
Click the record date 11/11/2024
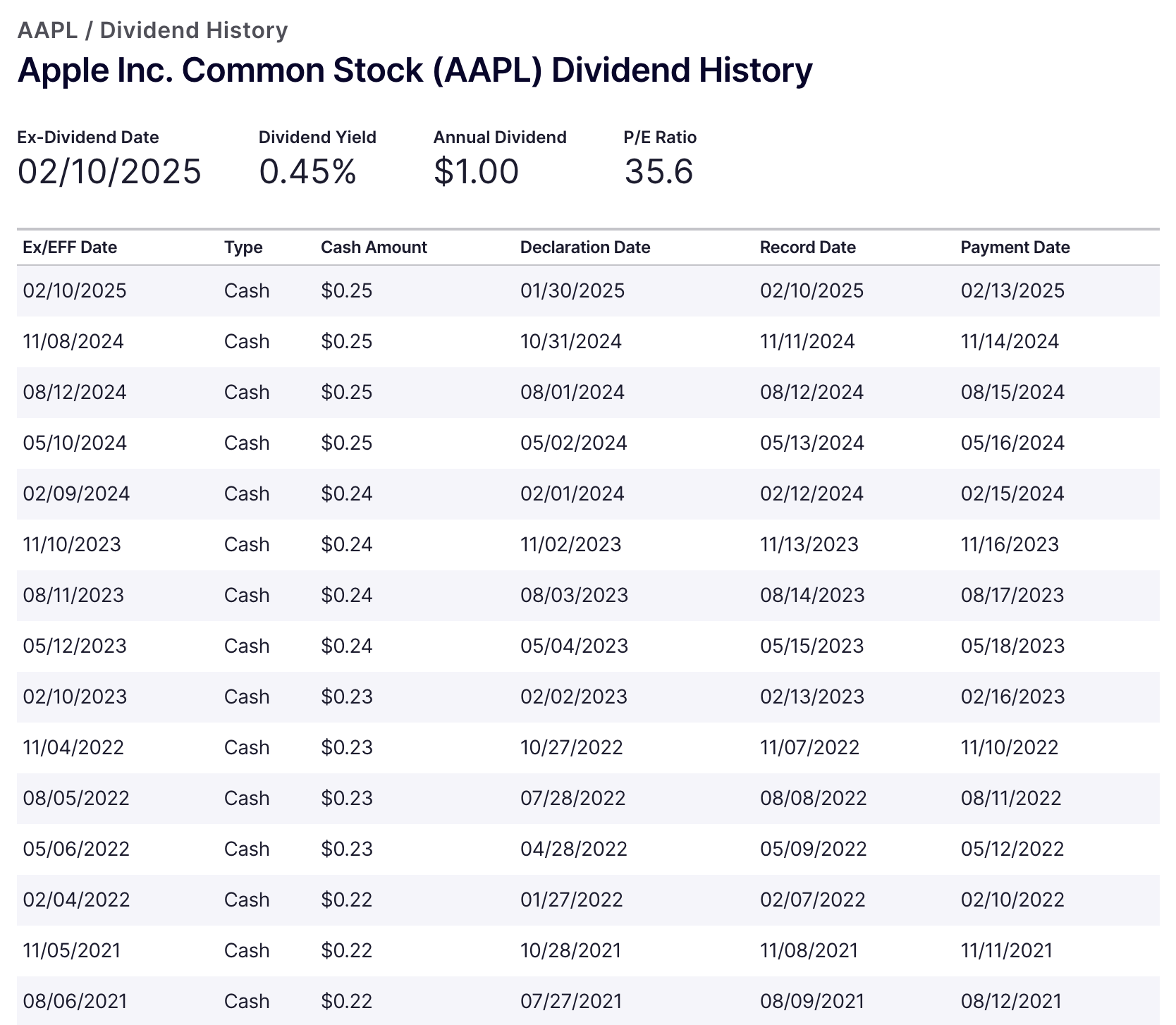(807, 342)
